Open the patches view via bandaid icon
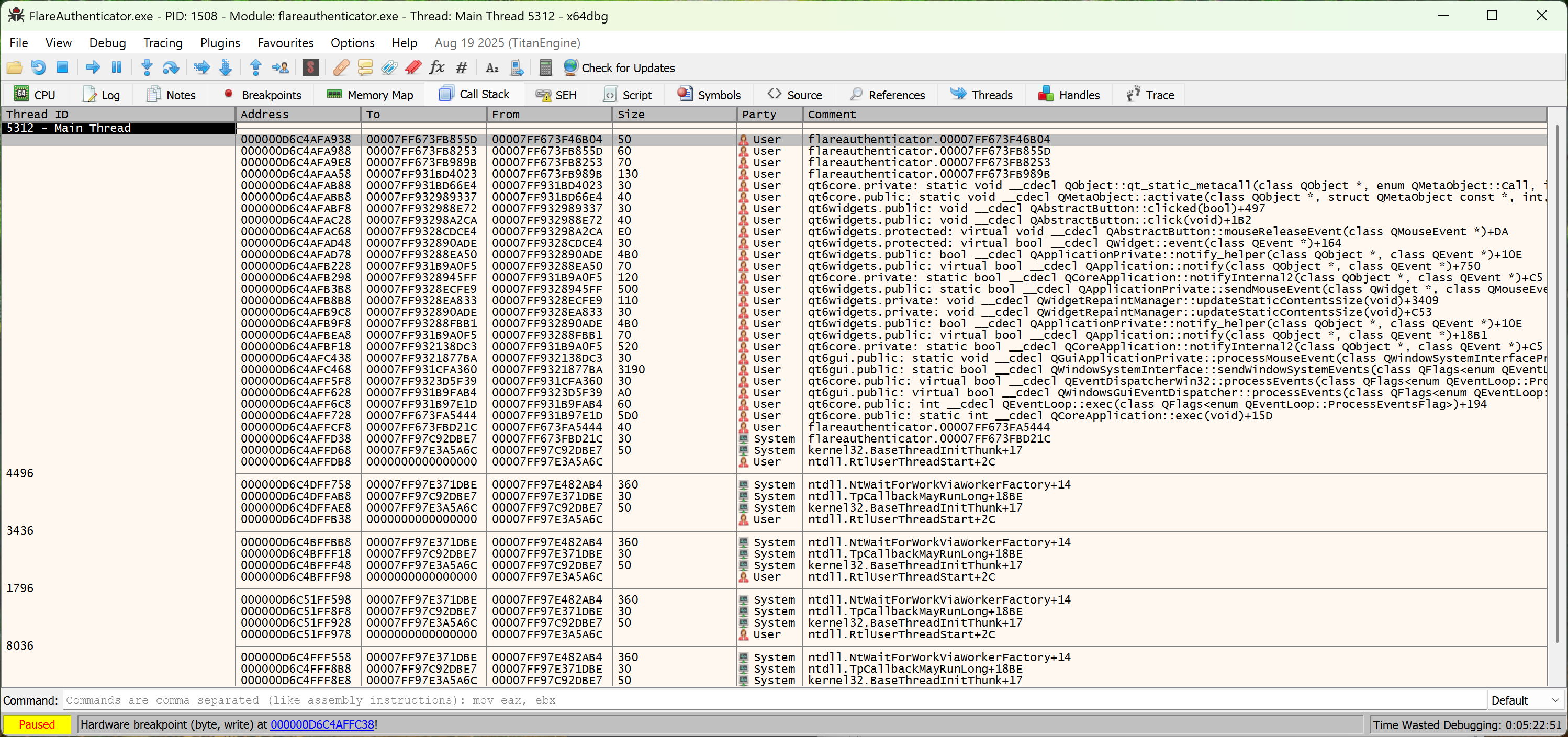 point(340,67)
